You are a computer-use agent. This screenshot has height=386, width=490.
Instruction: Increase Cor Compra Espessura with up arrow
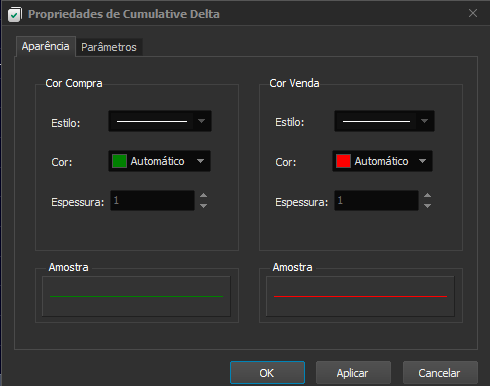(x=203, y=196)
